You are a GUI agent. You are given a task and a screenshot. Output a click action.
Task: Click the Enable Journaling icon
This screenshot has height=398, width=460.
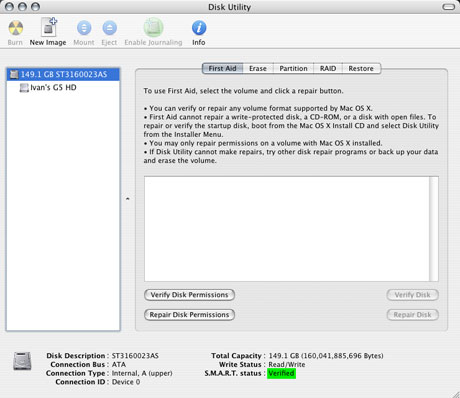click(153, 27)
